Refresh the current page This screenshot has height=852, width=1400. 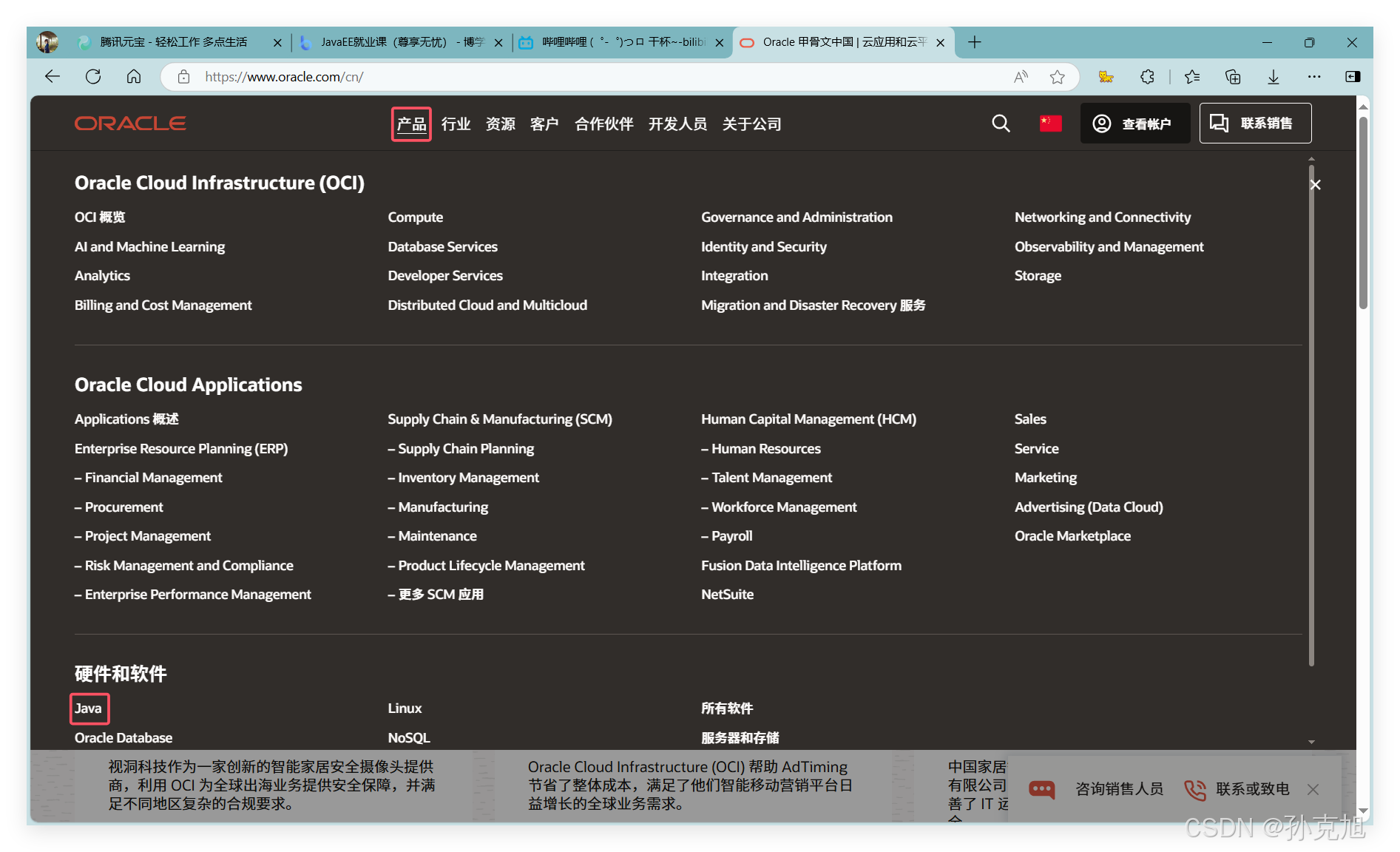pyautogui.click(x=93, y=77)
